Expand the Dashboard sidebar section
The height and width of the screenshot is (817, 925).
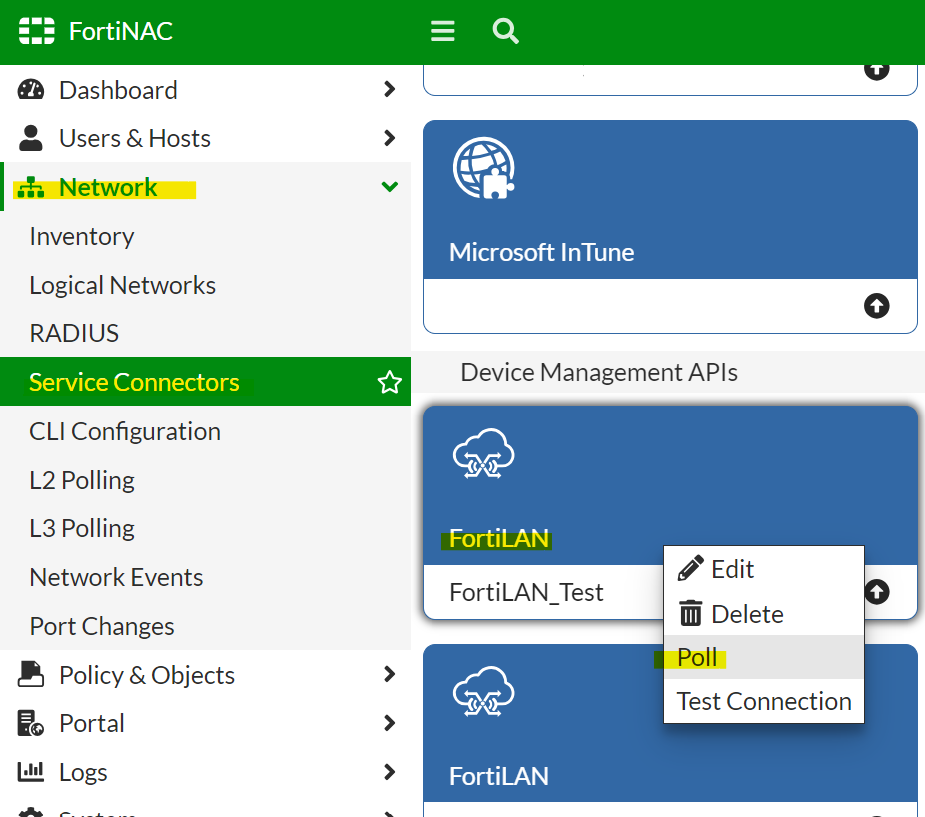[389, 89]
